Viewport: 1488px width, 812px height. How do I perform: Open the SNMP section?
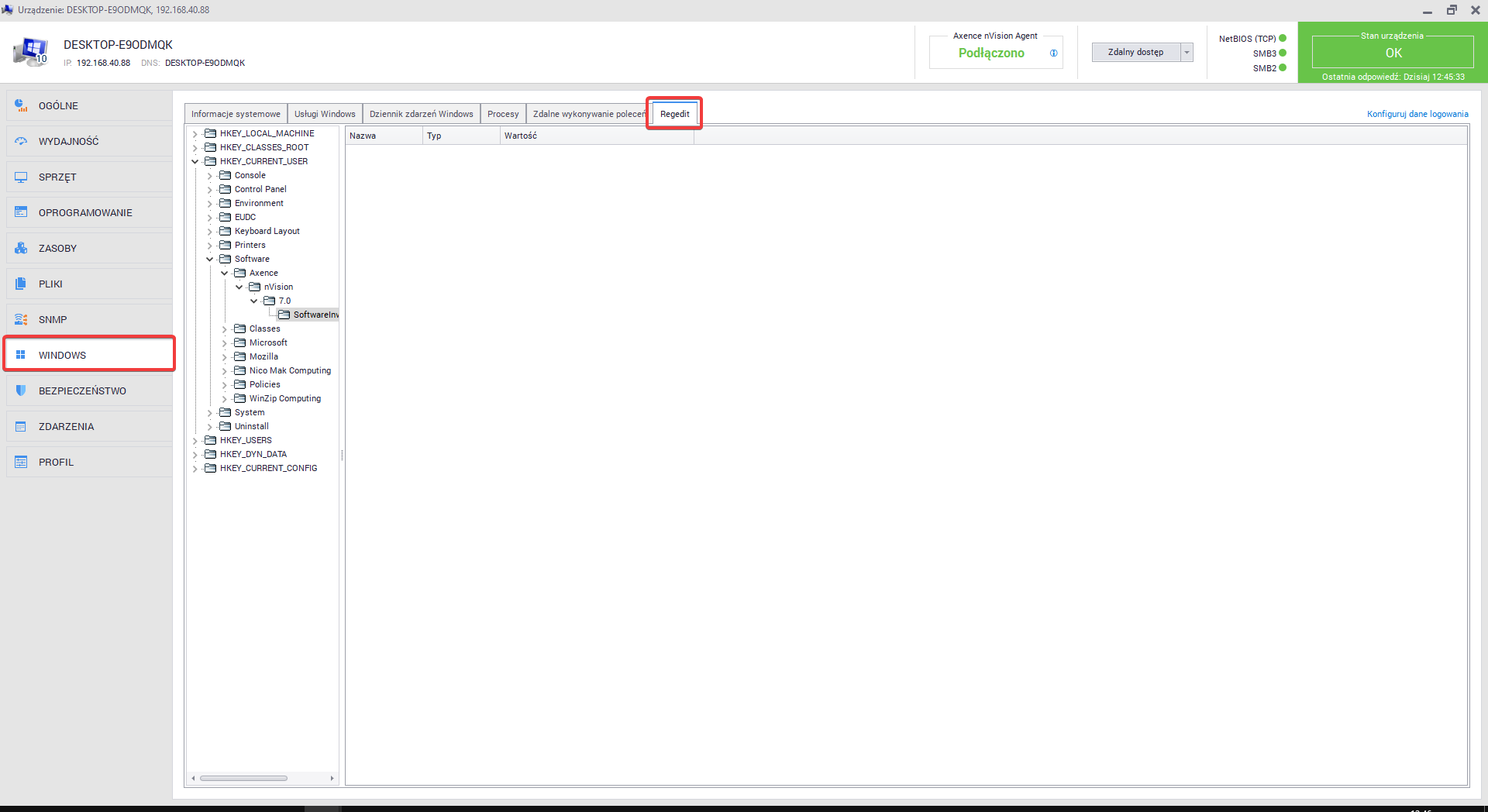click(89, 320)
